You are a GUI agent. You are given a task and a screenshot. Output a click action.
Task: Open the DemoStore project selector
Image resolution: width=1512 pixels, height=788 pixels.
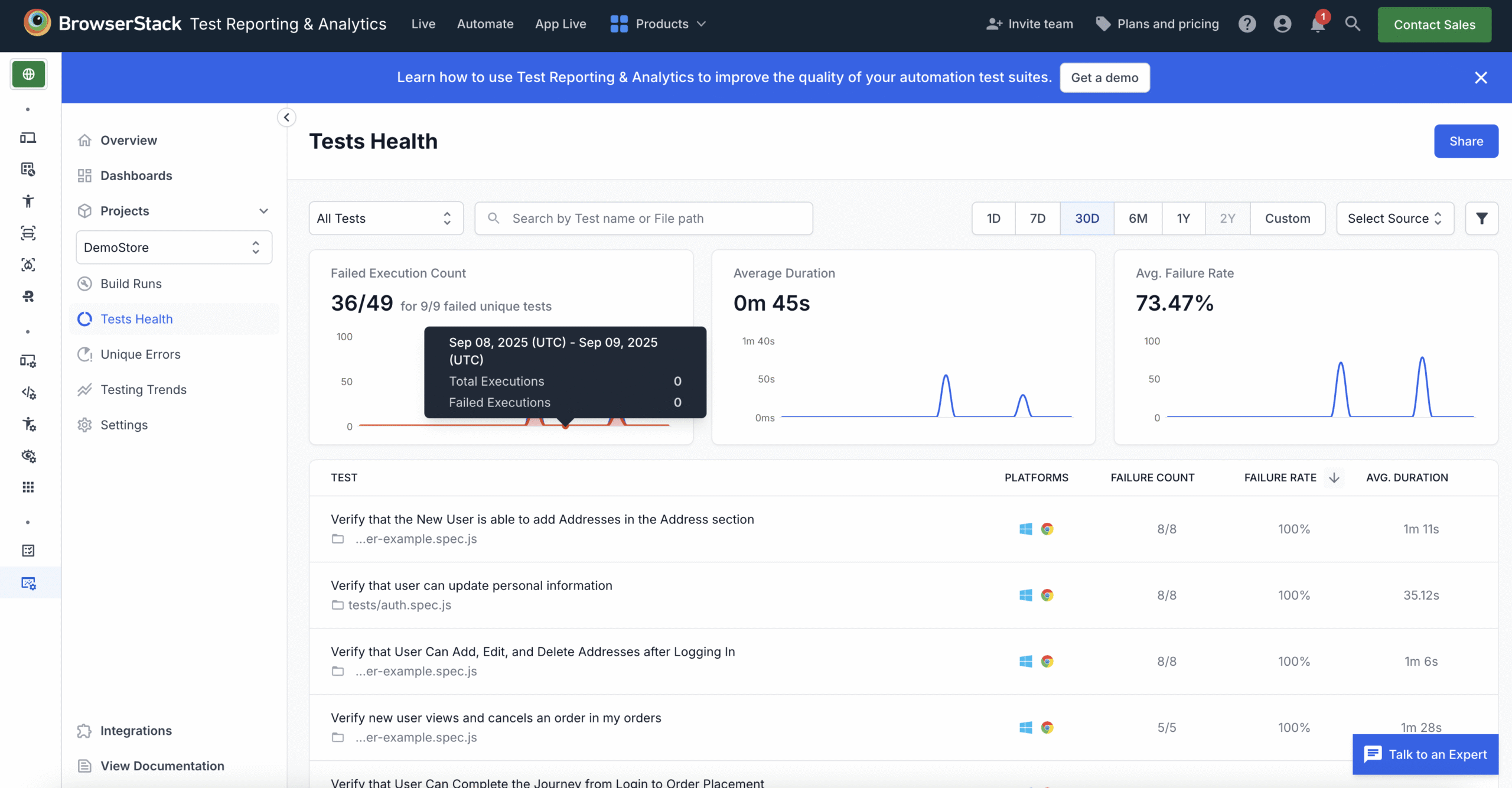(173, 247)
